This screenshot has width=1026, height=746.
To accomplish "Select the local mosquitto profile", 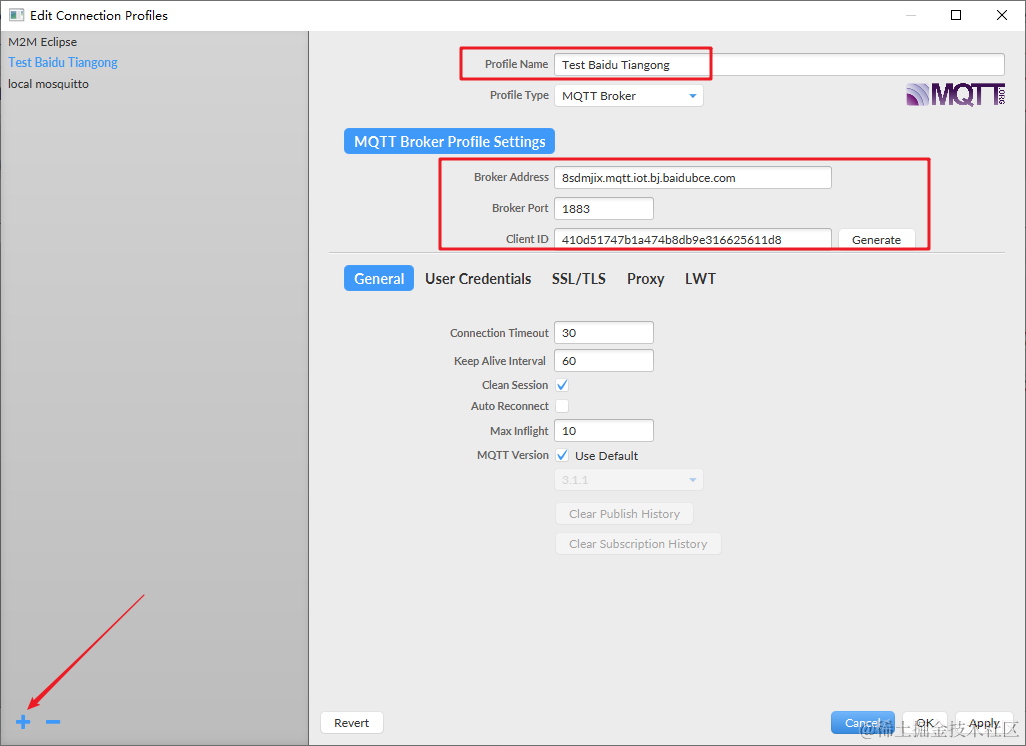I will [48, 84].
